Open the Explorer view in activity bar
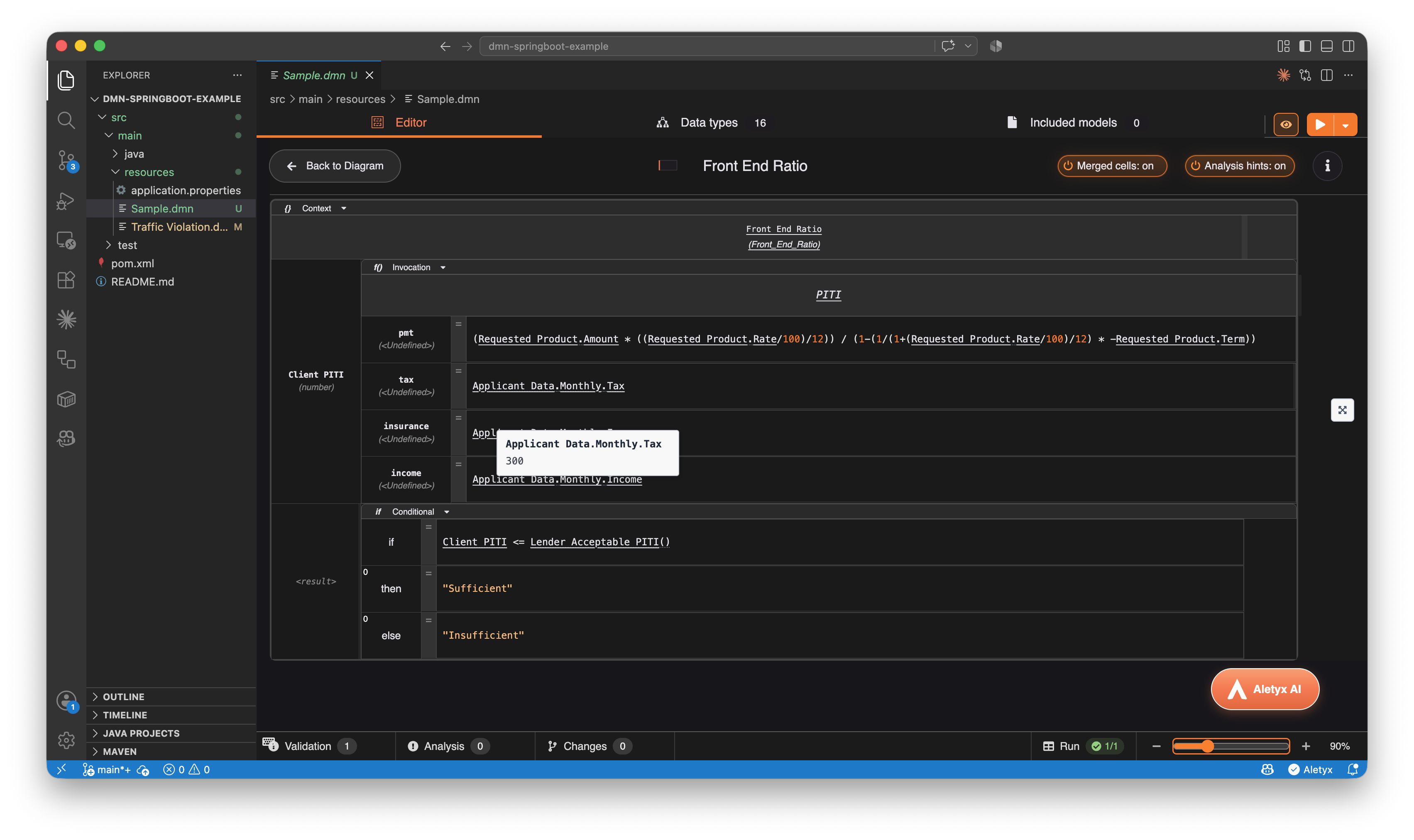The image size is (1414, 840). click(66, 80)
